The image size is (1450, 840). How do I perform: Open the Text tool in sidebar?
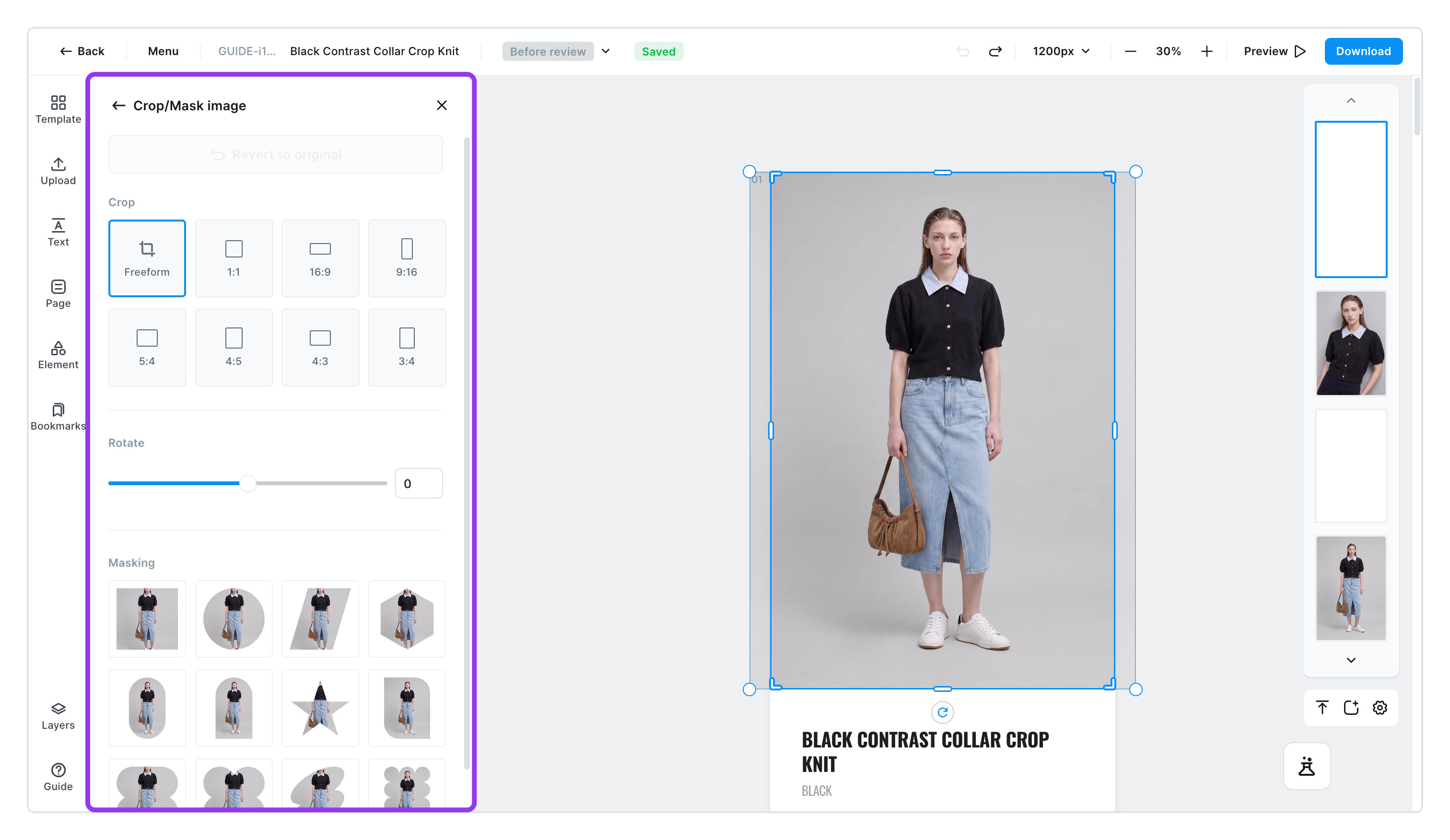click(x=58, y=233)
